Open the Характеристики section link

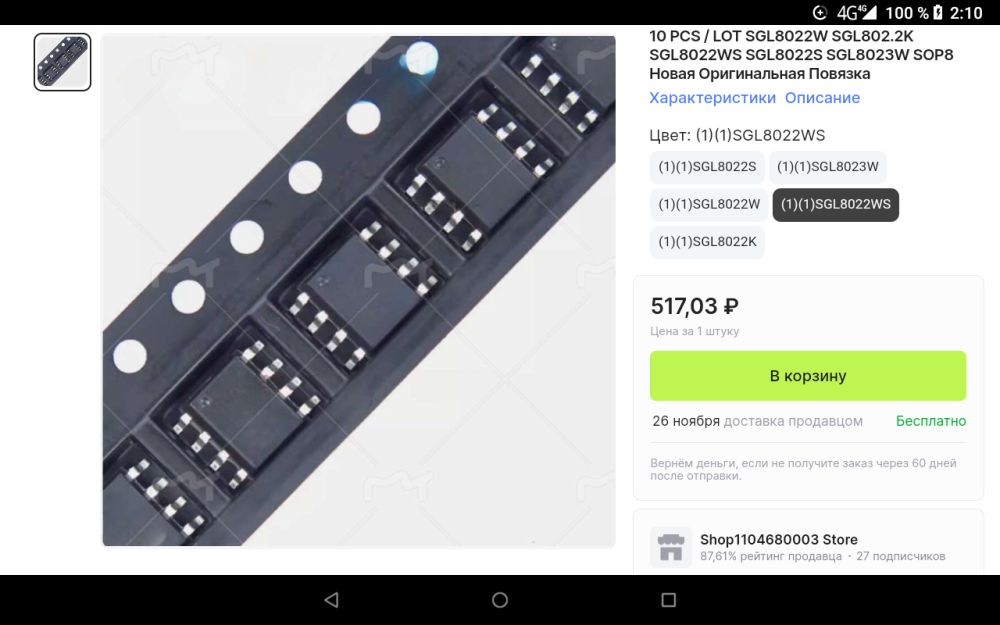coord(712,98)
